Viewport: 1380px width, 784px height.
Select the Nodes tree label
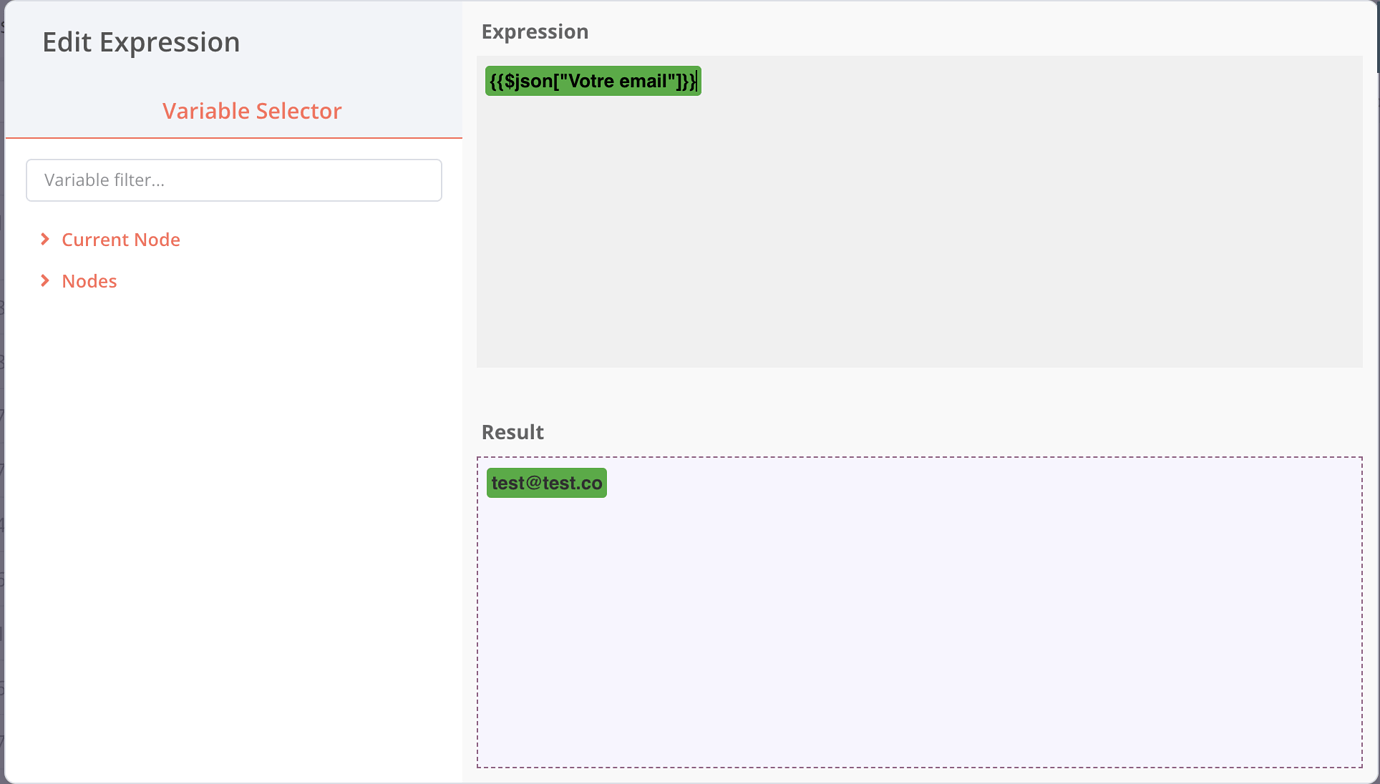pyautogui.click(x=89, y=281)
